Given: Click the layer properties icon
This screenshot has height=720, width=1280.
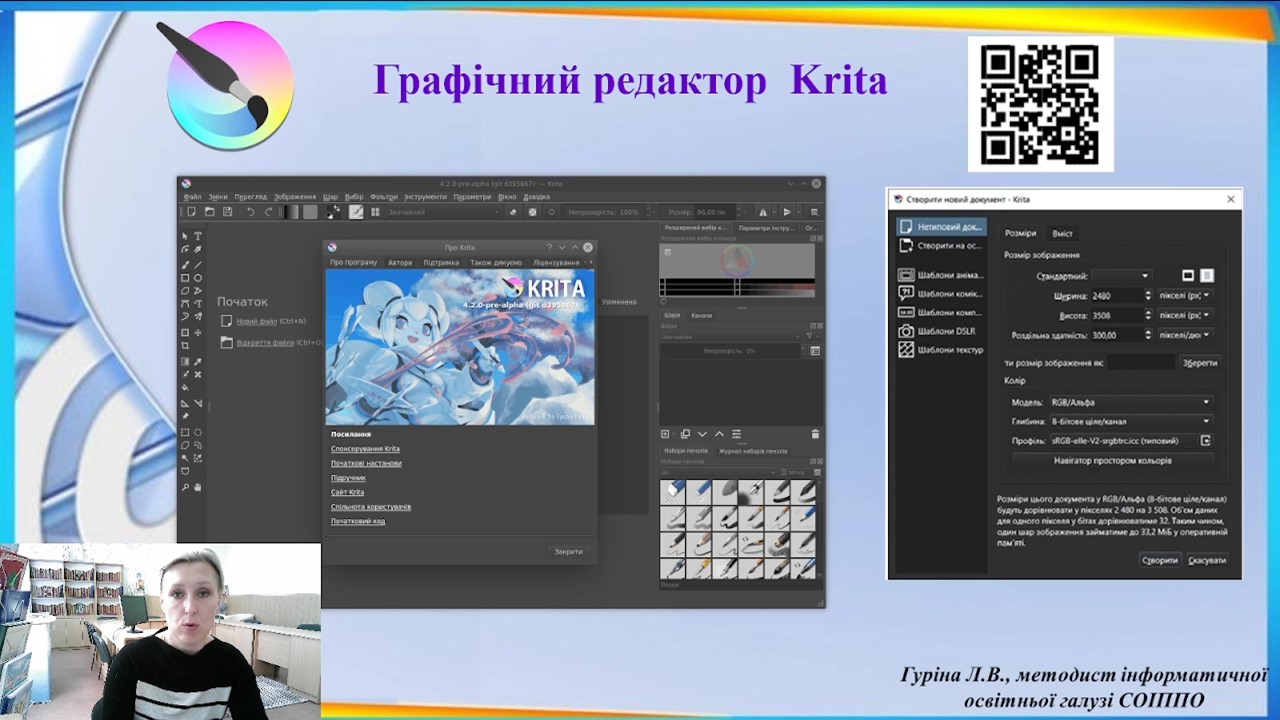Looking at the screenshot, I should tap(736, 434).
